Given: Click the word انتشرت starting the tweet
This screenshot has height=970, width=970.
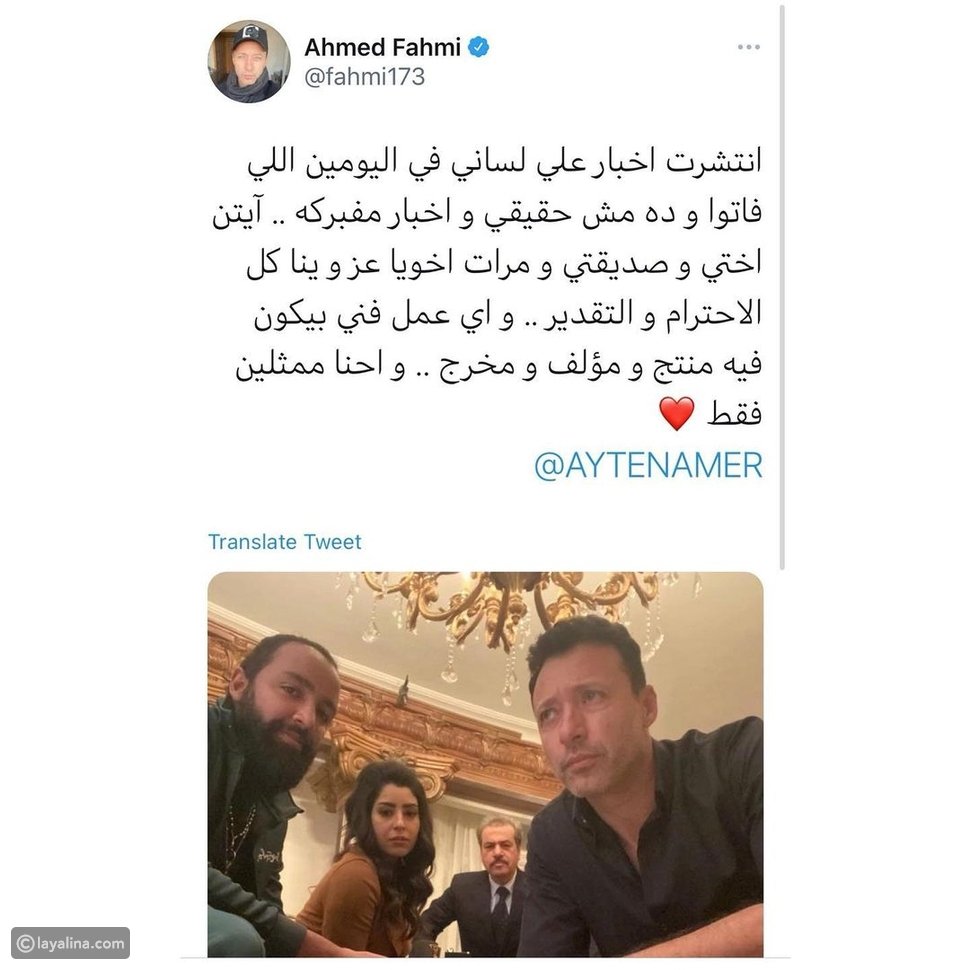Looking at the screenshot, I should pos(713,162).
